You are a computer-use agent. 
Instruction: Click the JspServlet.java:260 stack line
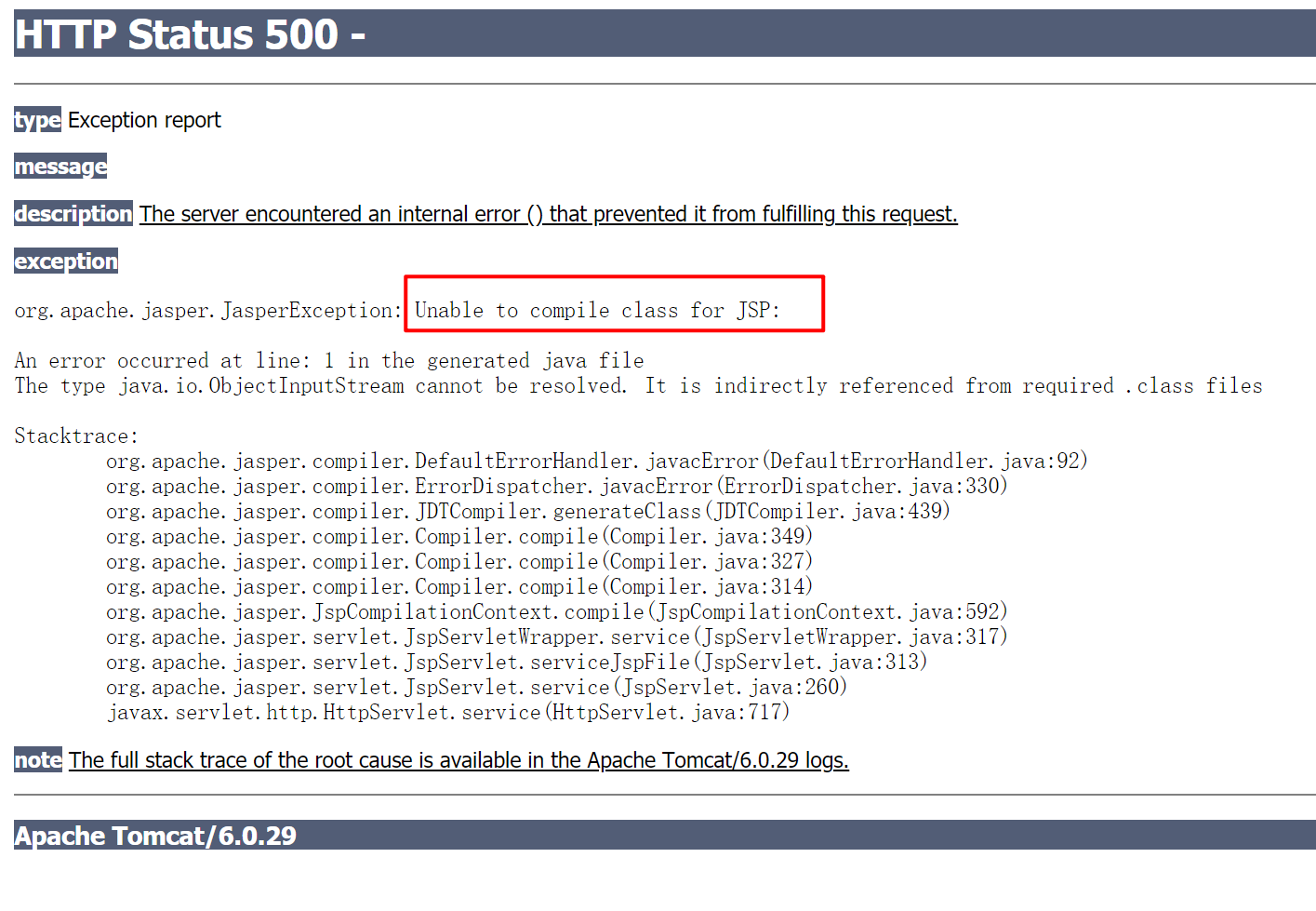point(476,687)
